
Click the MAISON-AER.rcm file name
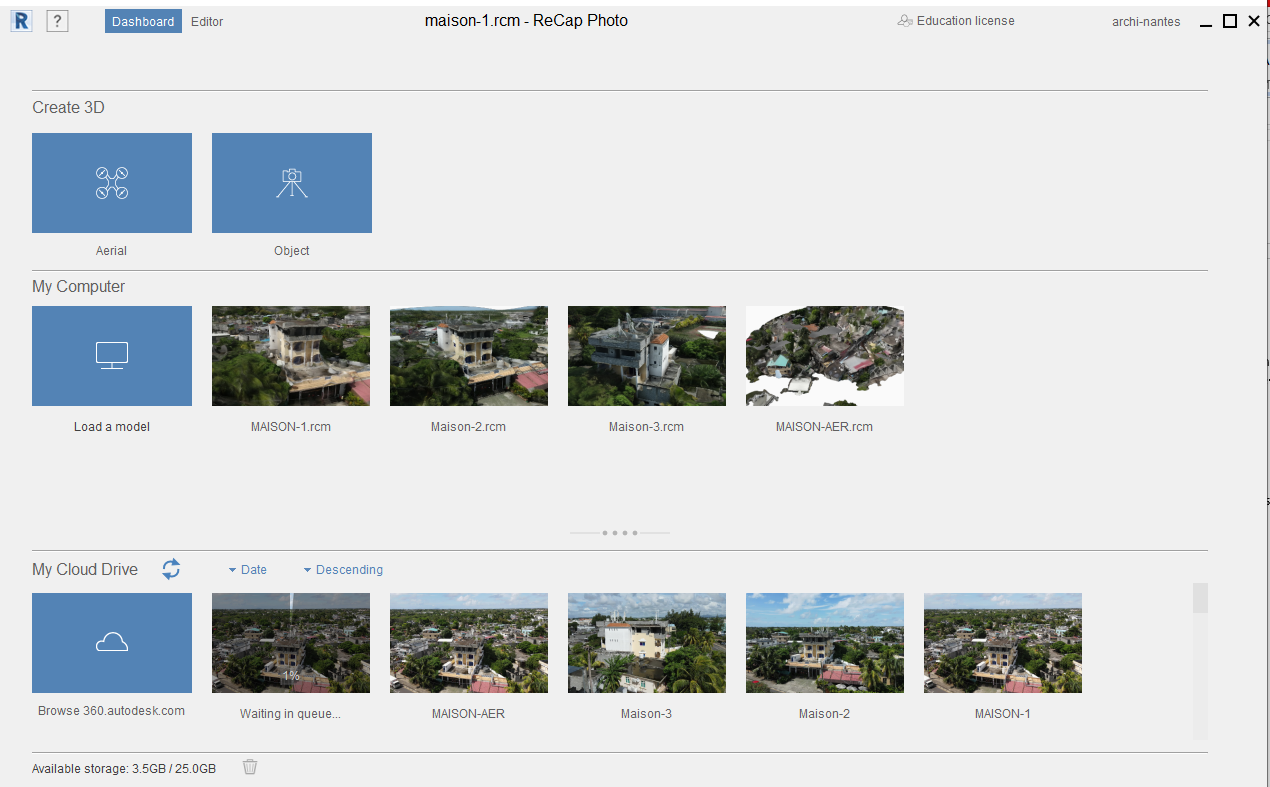(x=824, y=427)
